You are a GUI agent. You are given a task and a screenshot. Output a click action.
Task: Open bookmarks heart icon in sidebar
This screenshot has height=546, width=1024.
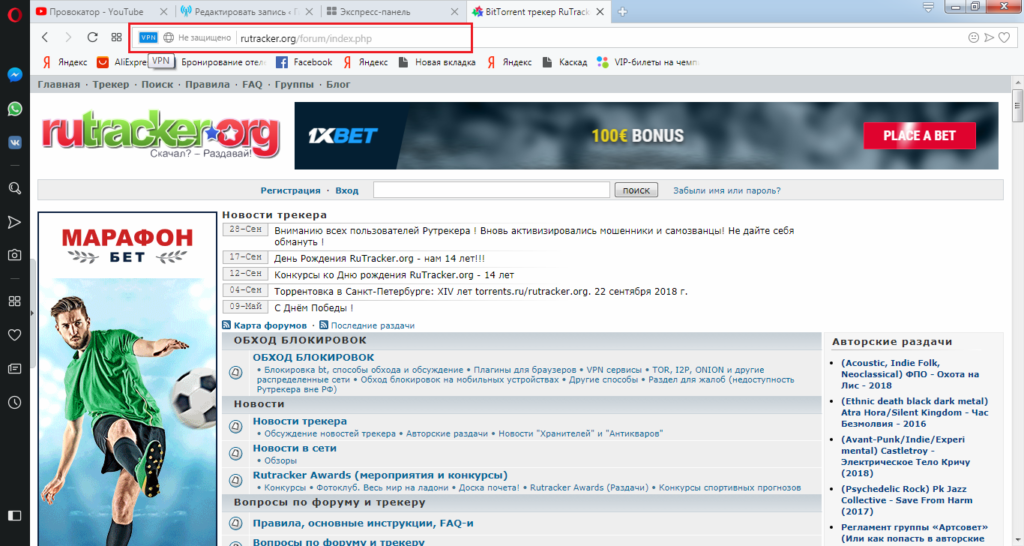(15, 334)
